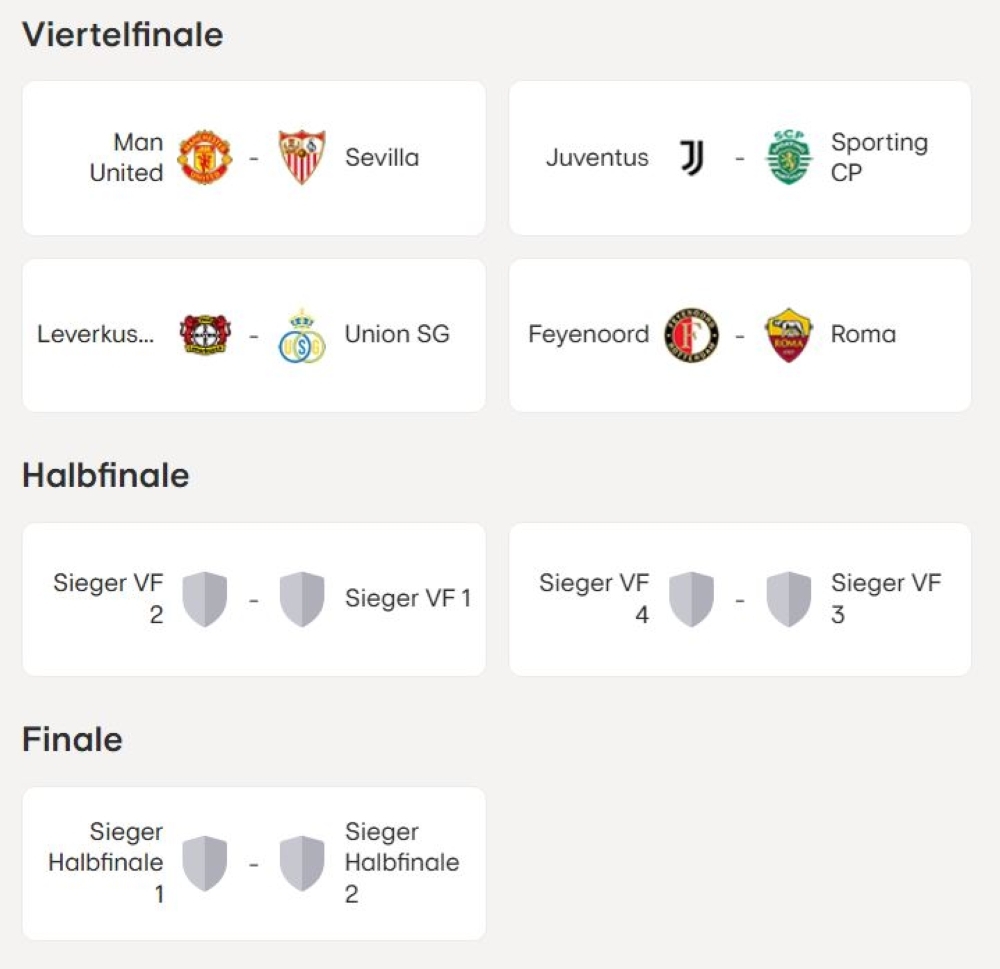
Task: Click the Feyenoord crest
Action: point(691,334)
